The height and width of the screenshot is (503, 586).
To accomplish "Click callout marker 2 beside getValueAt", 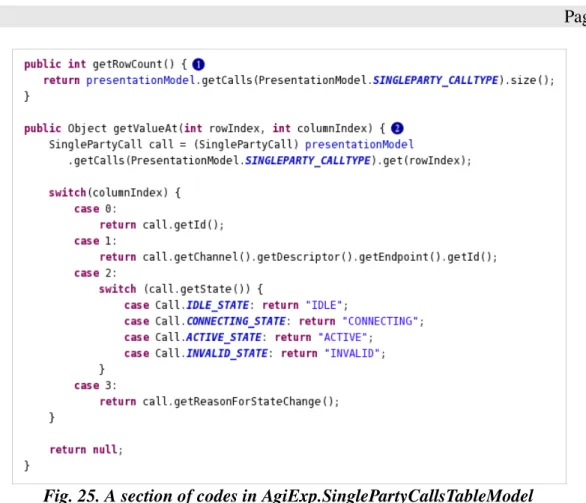I will [x=397, y=129].
